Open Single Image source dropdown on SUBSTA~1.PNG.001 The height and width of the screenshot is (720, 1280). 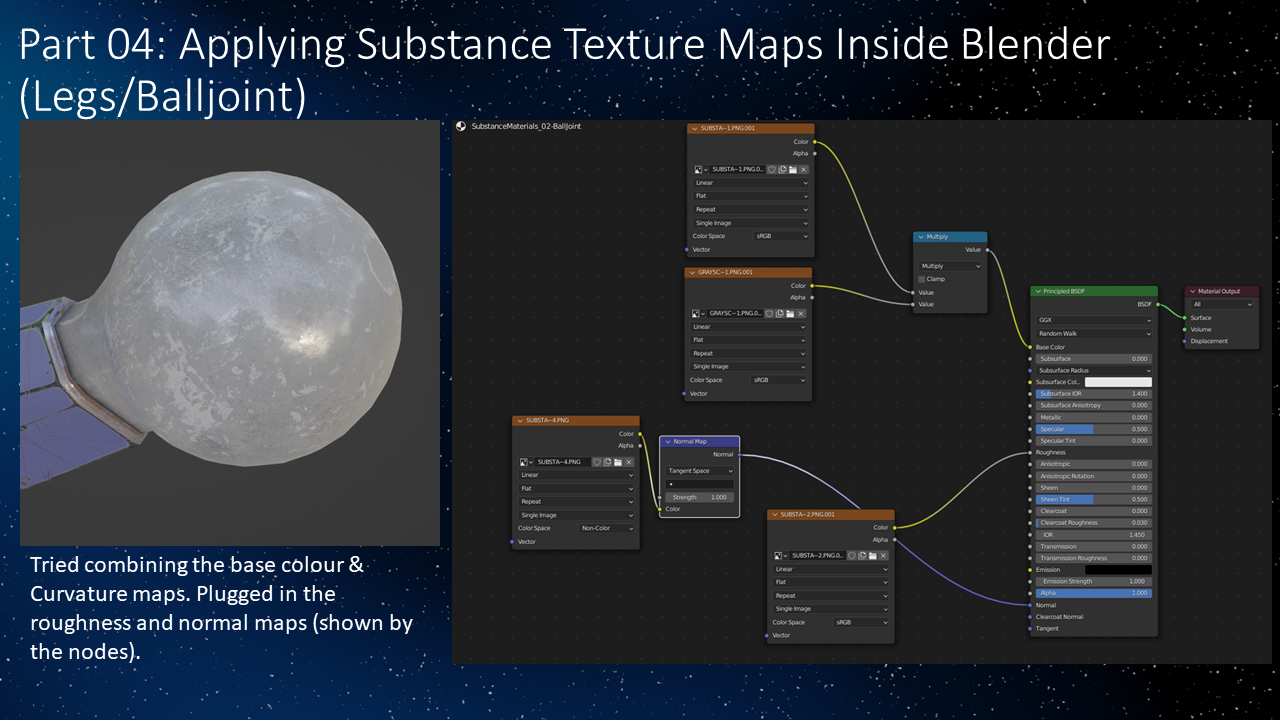coord(751,223)
